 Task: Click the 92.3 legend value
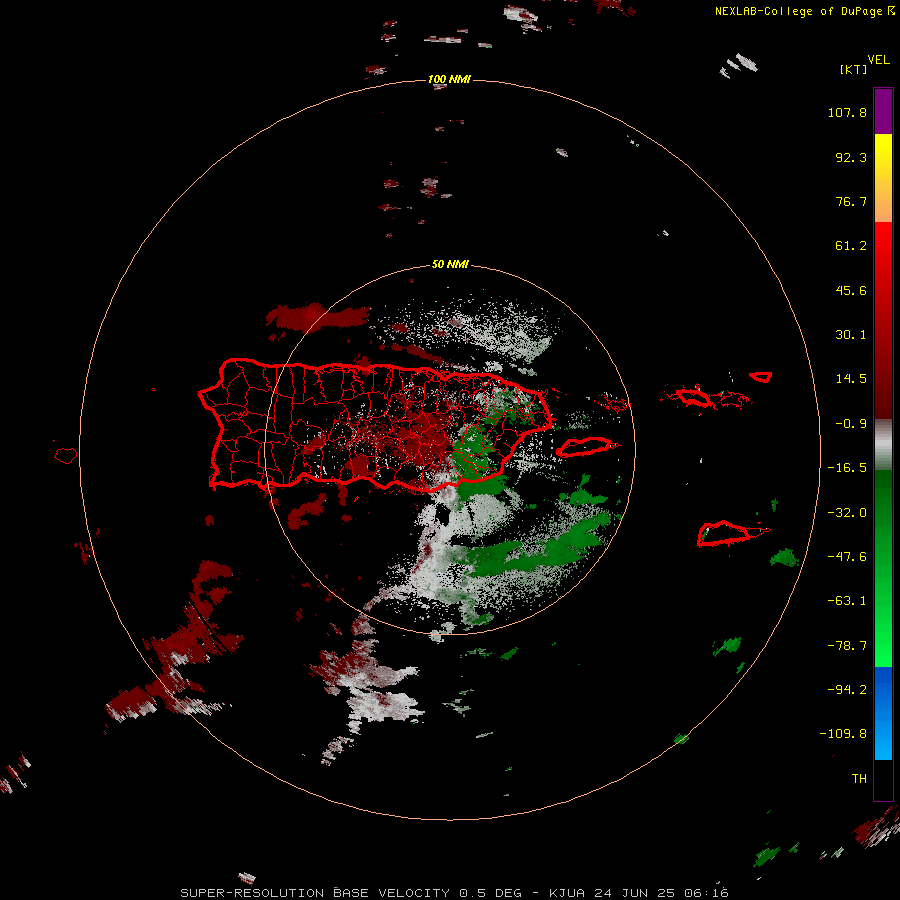point(851,157)
